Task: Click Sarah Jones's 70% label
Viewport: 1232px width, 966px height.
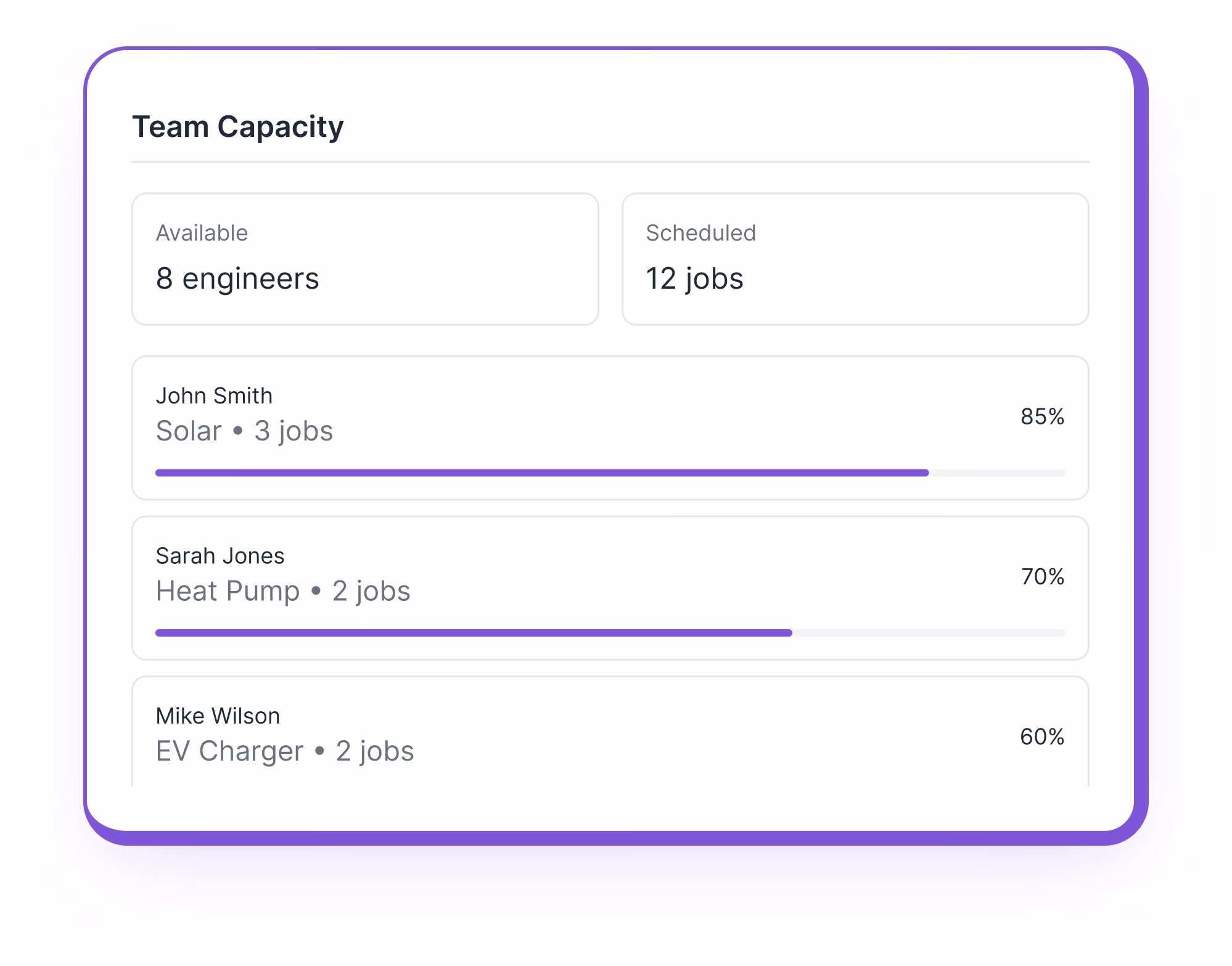Action: click(x=1043, y=577)
